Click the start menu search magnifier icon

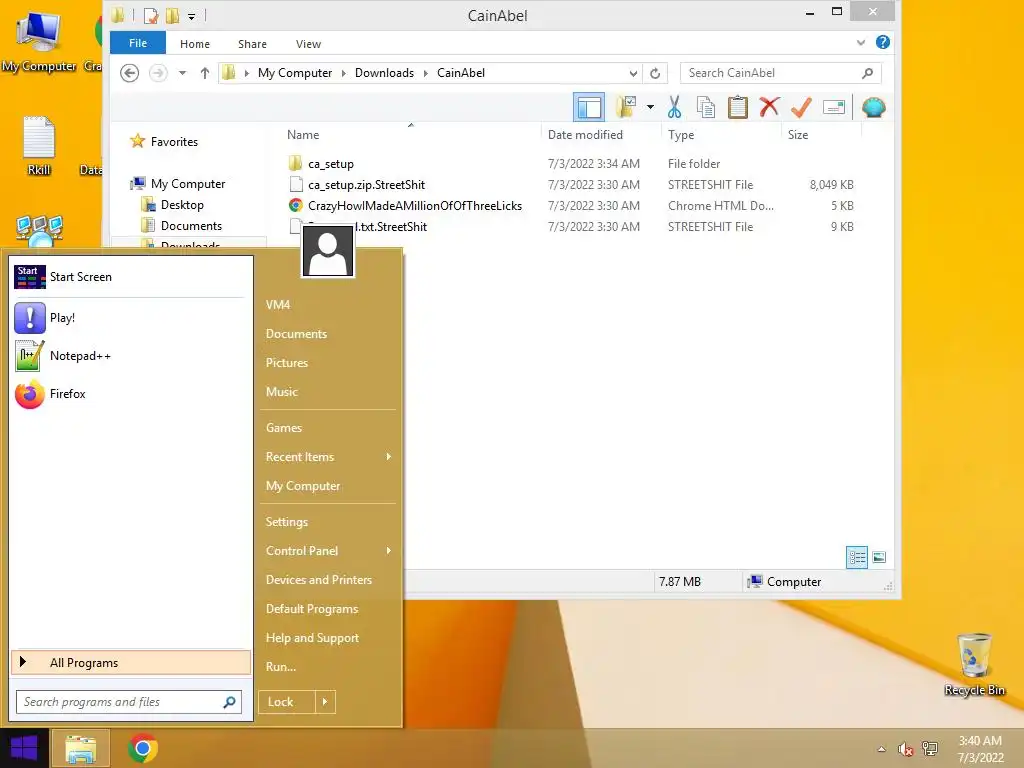tap(229, 702)
